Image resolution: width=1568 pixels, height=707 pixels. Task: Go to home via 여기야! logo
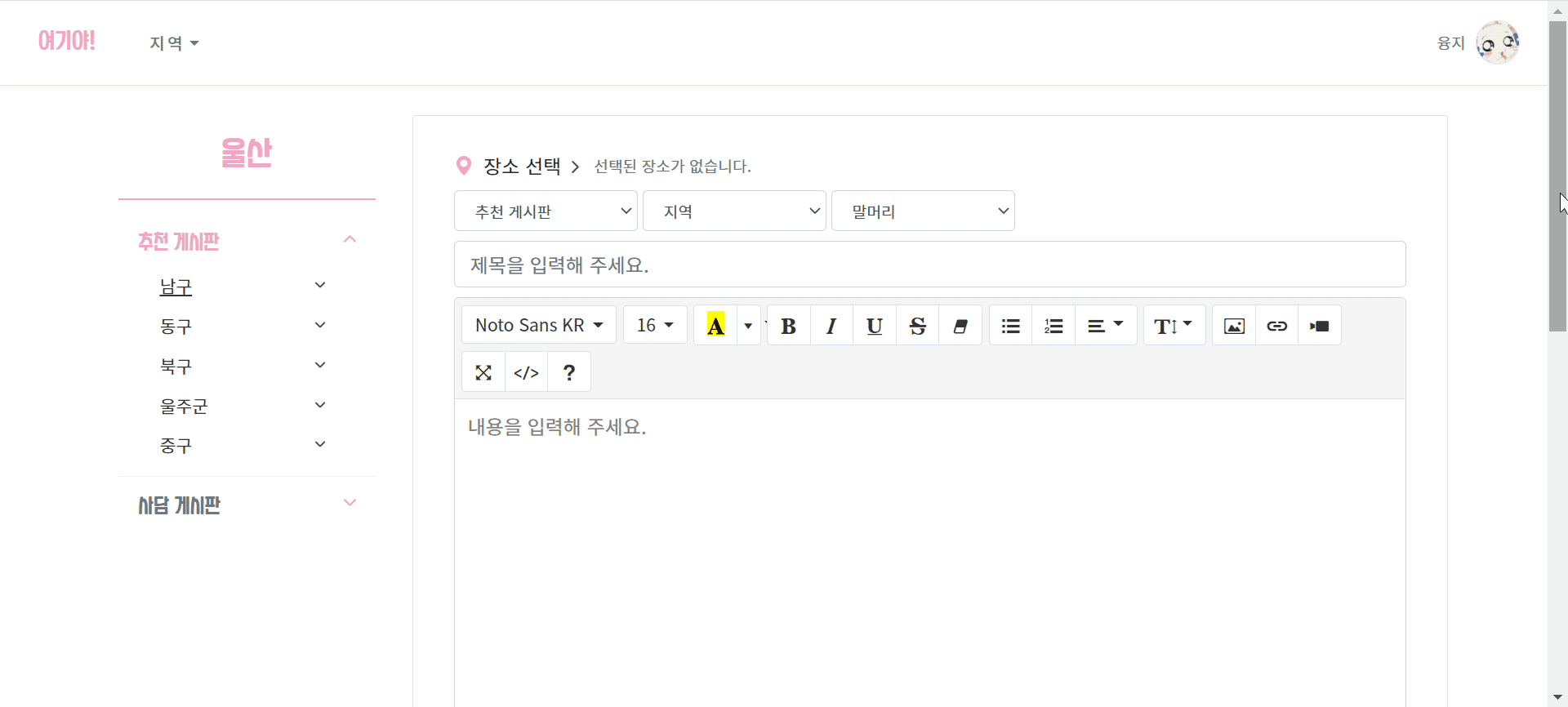tap(67, 40)
